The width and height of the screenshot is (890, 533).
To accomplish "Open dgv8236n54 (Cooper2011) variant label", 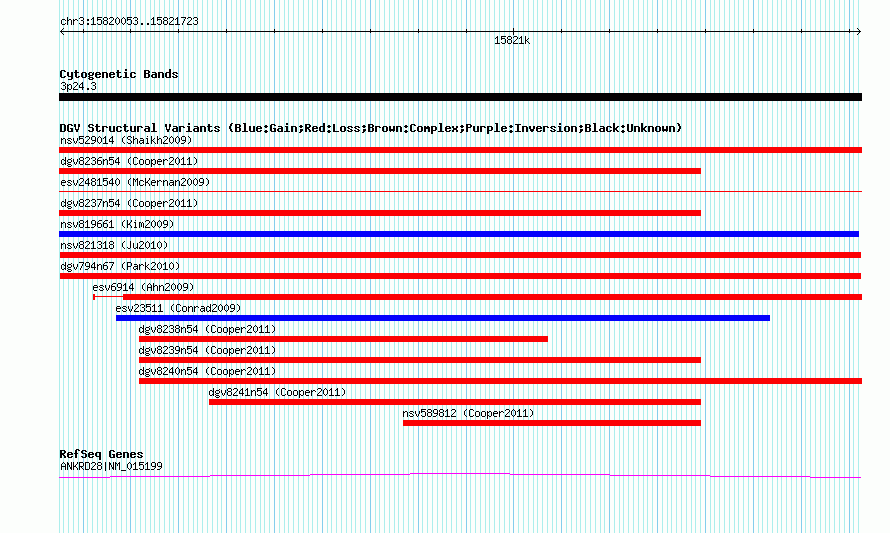I will point(129,161).
